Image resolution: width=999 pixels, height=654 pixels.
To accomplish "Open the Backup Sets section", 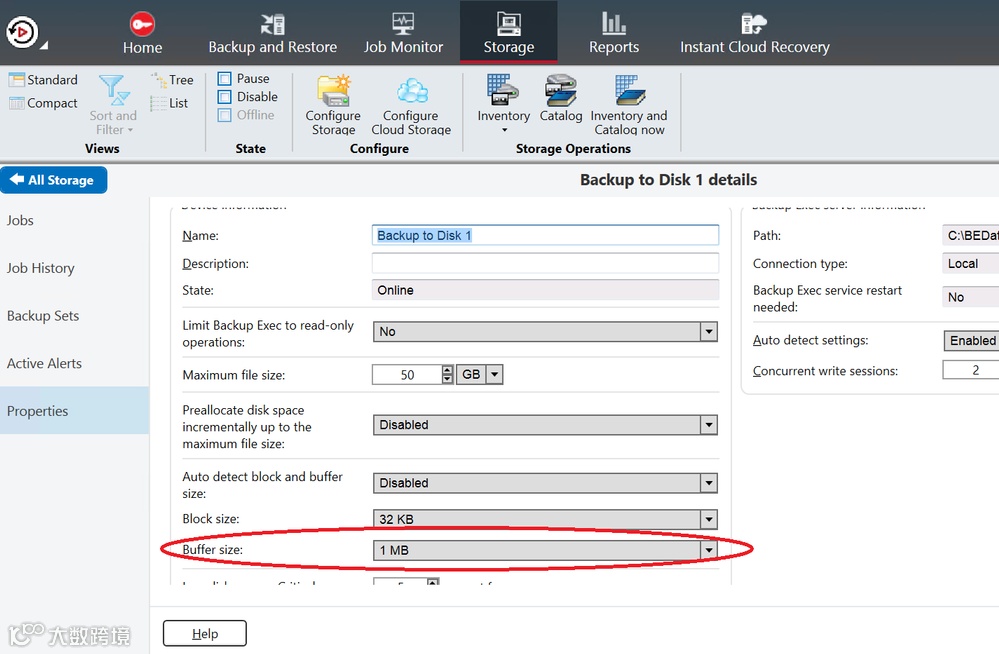I will pyautogui.click(x=75, y=316).
